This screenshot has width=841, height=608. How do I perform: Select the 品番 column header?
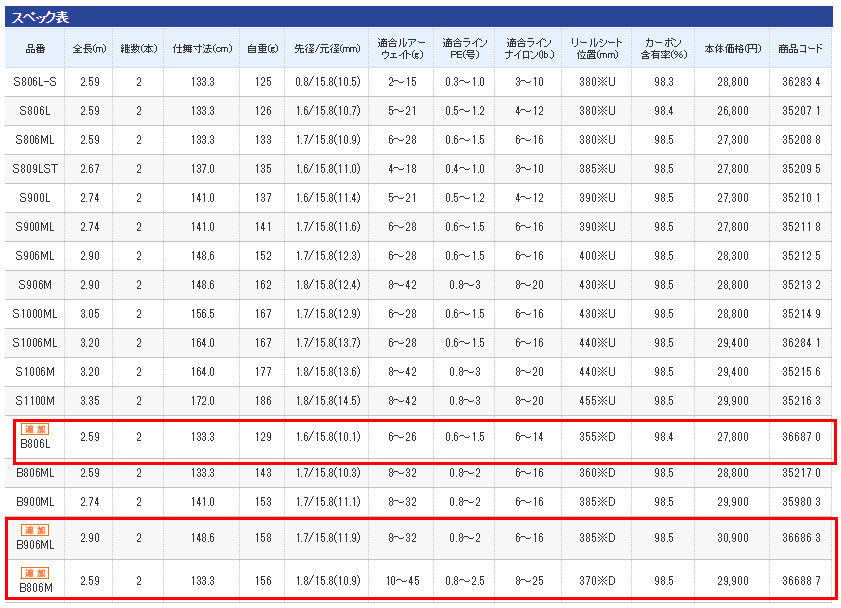coord(35,49)
